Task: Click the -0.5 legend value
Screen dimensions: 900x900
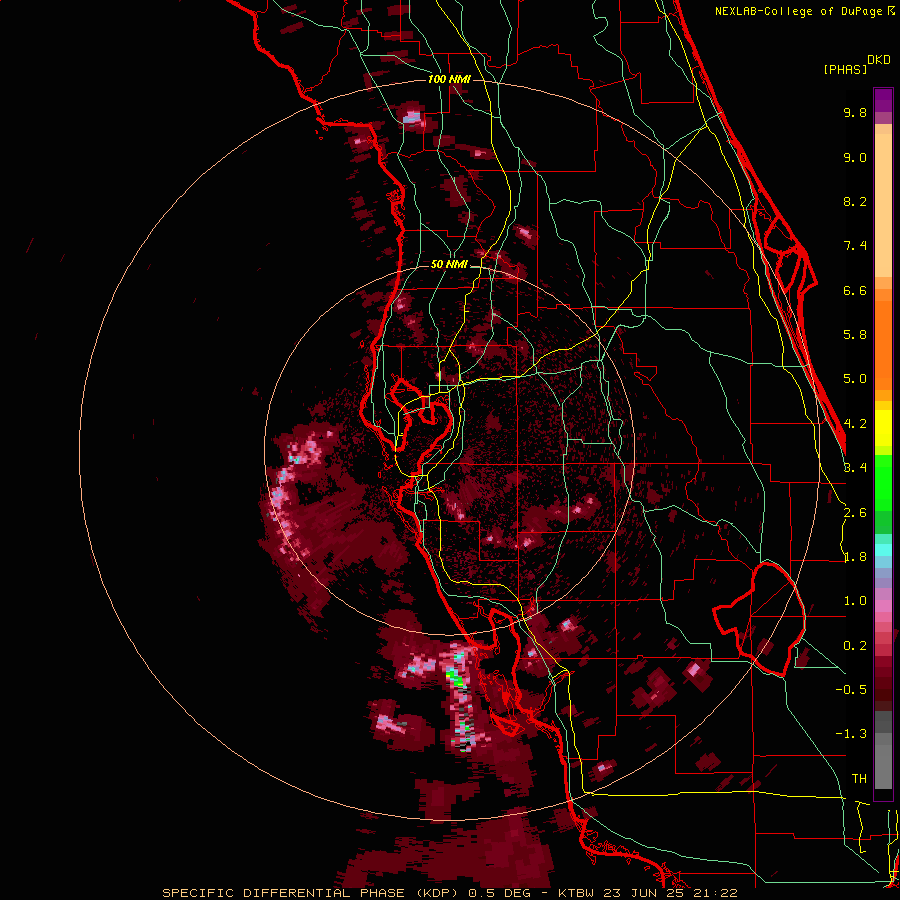Action: point(851,689)
